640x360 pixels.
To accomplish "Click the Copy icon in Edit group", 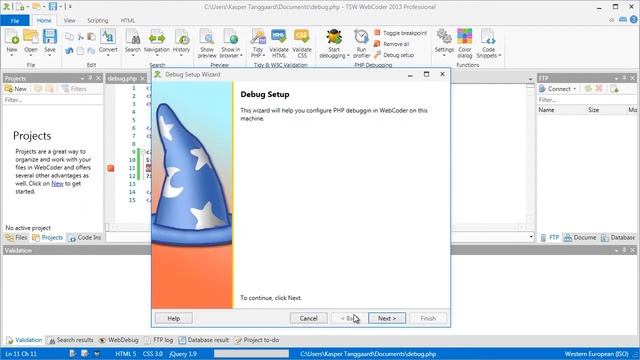I will [69, 37].
